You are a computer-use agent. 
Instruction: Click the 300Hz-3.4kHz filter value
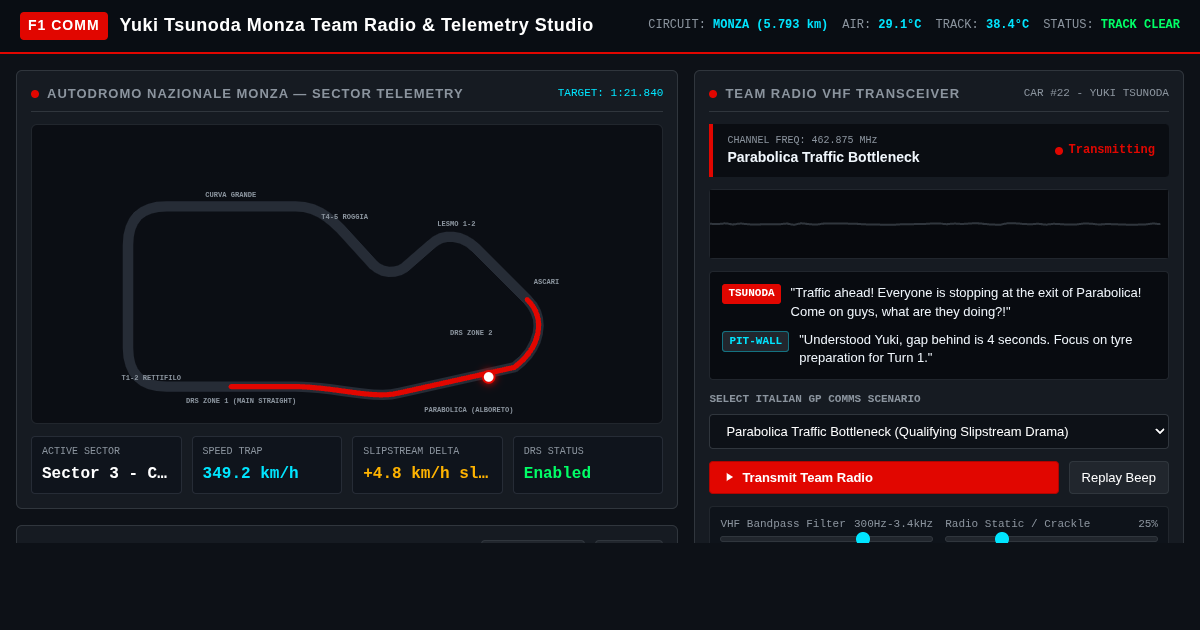893,524
